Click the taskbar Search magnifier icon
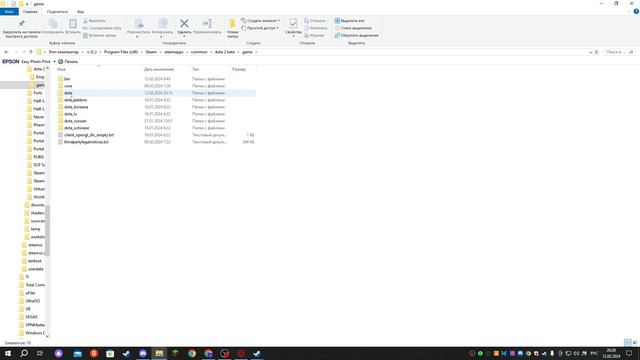This screenshot has width=640, height=360. click(x=24, y=353)
